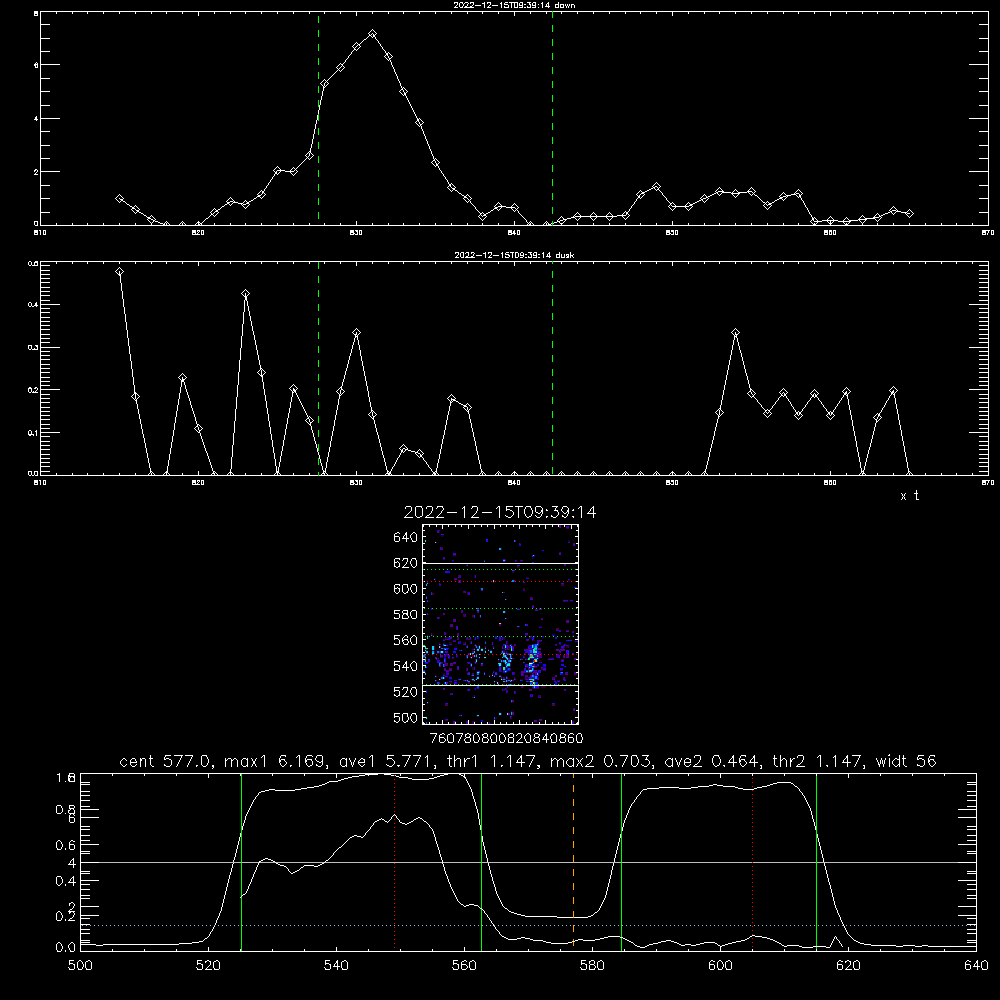Click bottom plot x-axis label '640'
1000x1000 pixels.
[x=976, y=966]
